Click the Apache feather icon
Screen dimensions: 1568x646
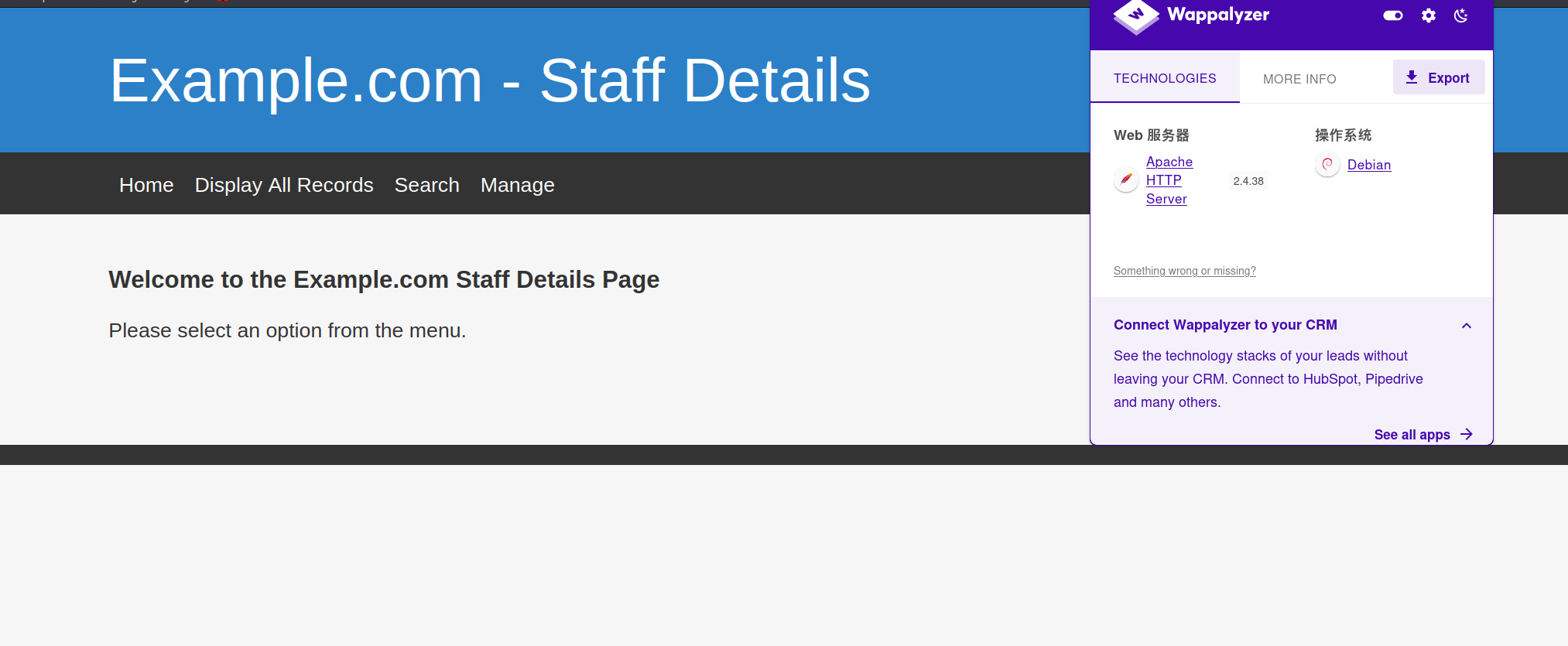1126,180
